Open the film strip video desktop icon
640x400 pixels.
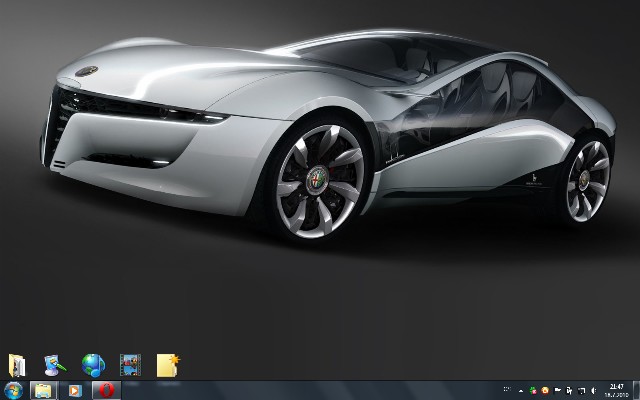[129, 364]
